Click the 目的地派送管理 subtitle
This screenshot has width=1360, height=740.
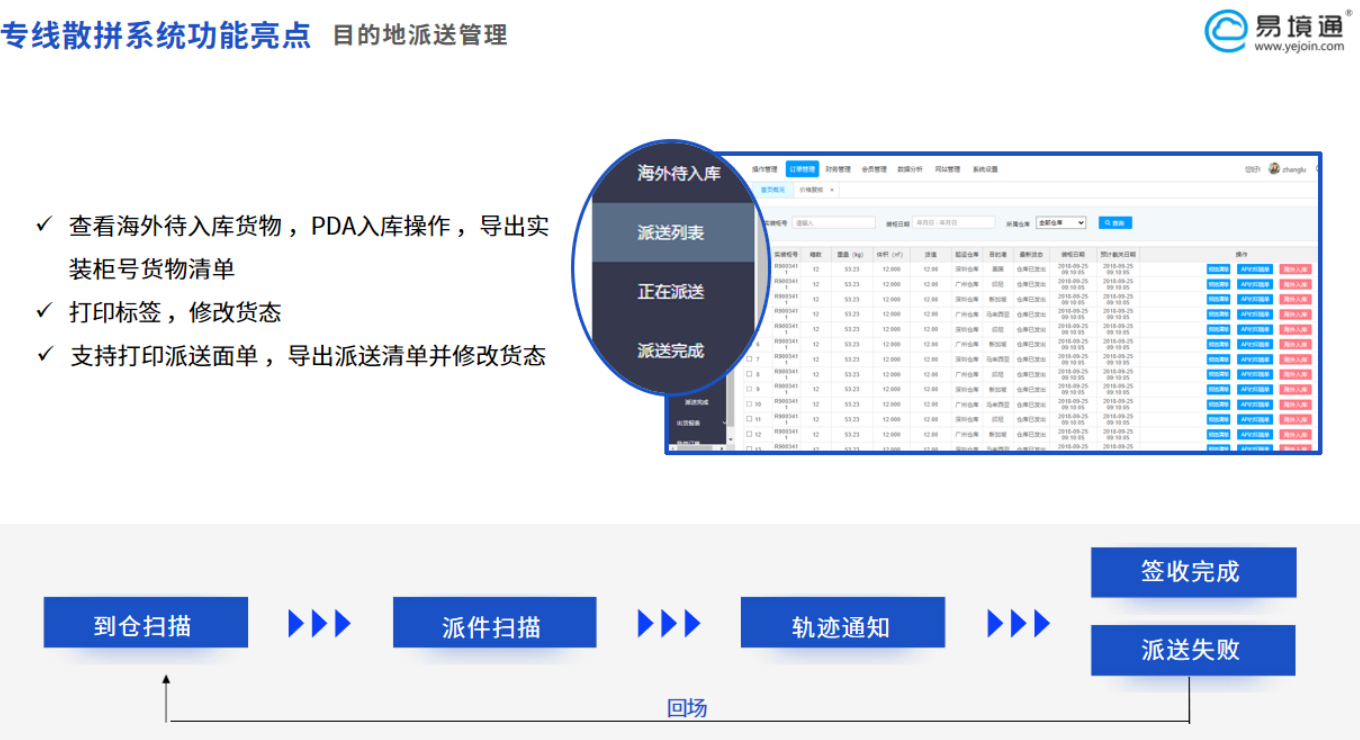click(420, 35)
